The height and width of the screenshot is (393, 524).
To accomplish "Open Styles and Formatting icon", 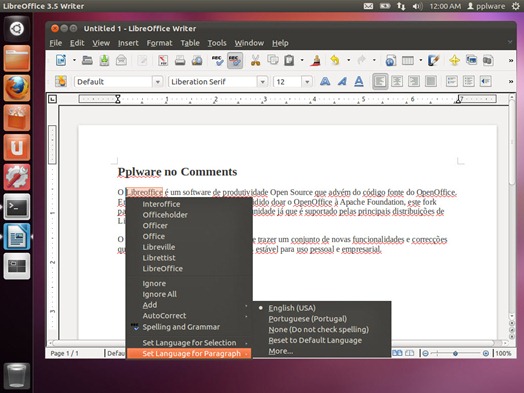I will pyautogui.click(x=61, y=82).
